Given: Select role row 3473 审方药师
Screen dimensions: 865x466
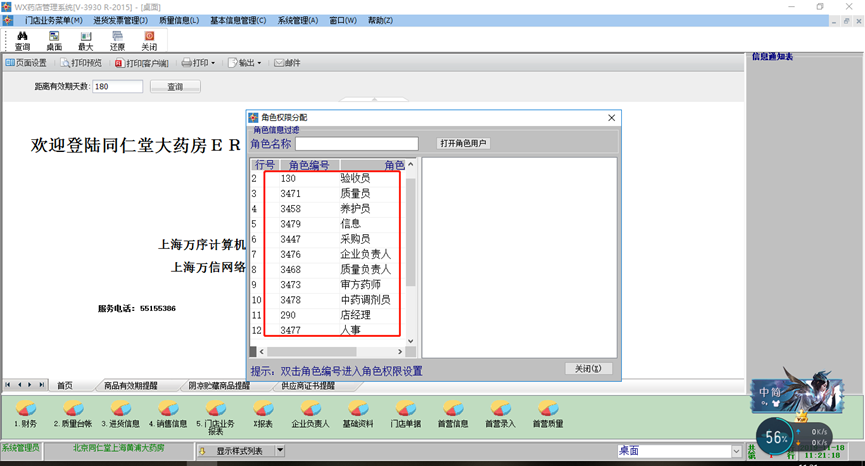Looking at the screenshot, I should (328, 285).
